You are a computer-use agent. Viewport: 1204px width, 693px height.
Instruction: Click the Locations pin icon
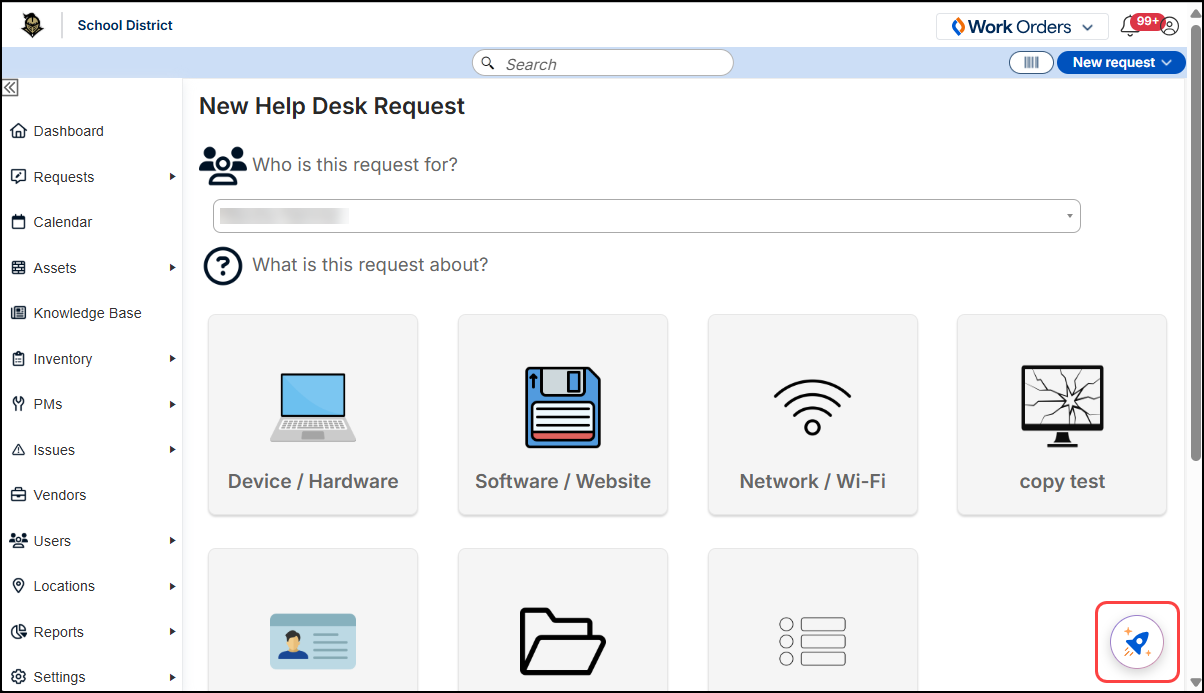pyautogui.click(x=18, y=586)
